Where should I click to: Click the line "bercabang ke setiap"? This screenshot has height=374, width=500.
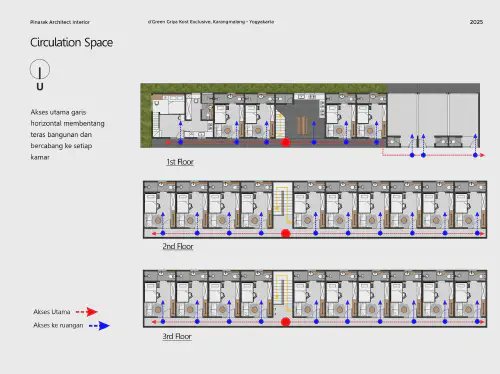[61, 146]
